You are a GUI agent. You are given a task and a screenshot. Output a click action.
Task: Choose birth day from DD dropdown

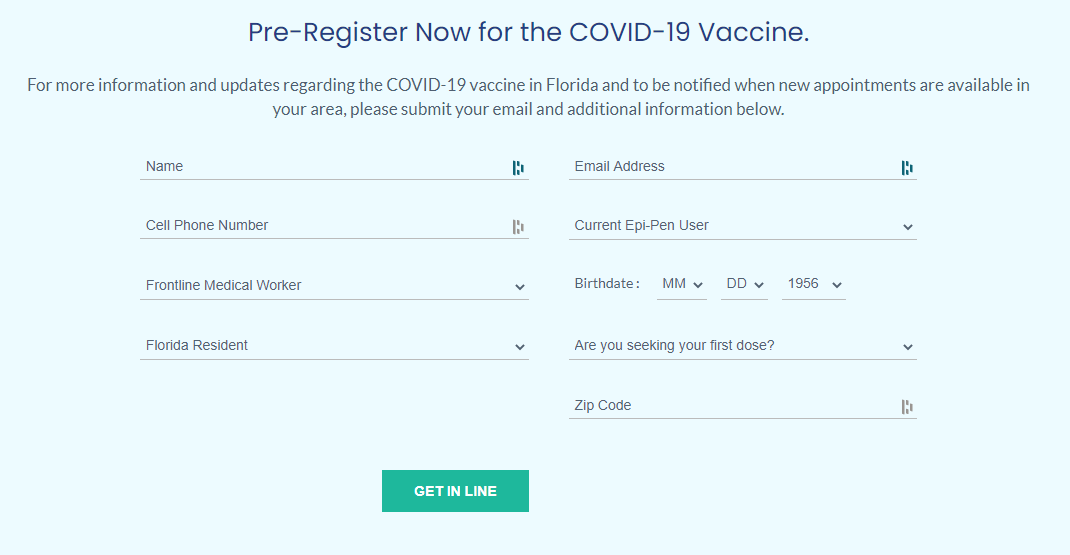pyautogui.click(x=744, y=284)
